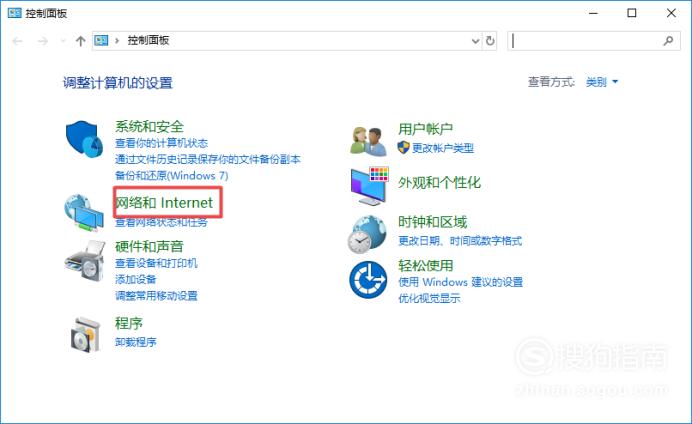The width and height of the screenshot is (692, 424).
Task: Minimize the 控制面板 window
Action: (x=593, y=13)
